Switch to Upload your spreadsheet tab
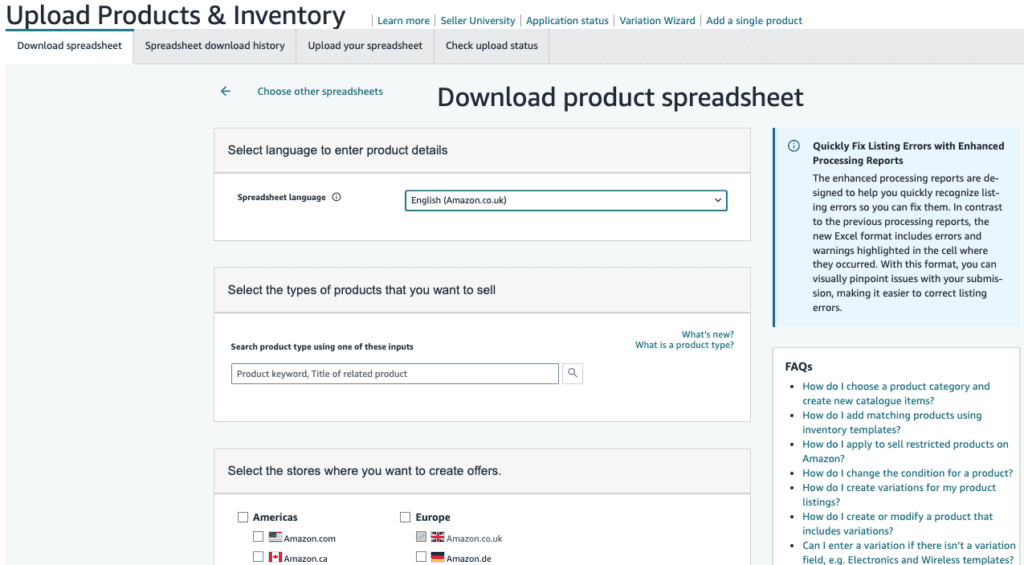1024x565 pixels. click(365, 46)
